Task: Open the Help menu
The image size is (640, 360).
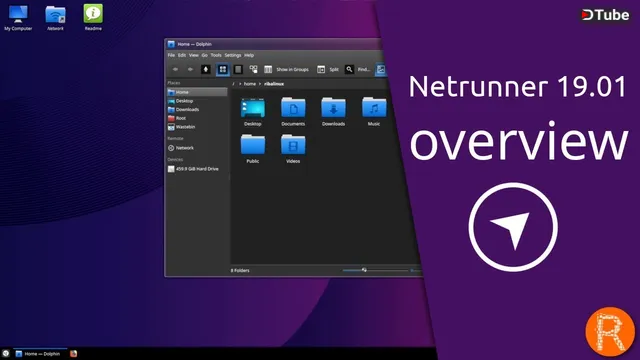Action: 249,55
